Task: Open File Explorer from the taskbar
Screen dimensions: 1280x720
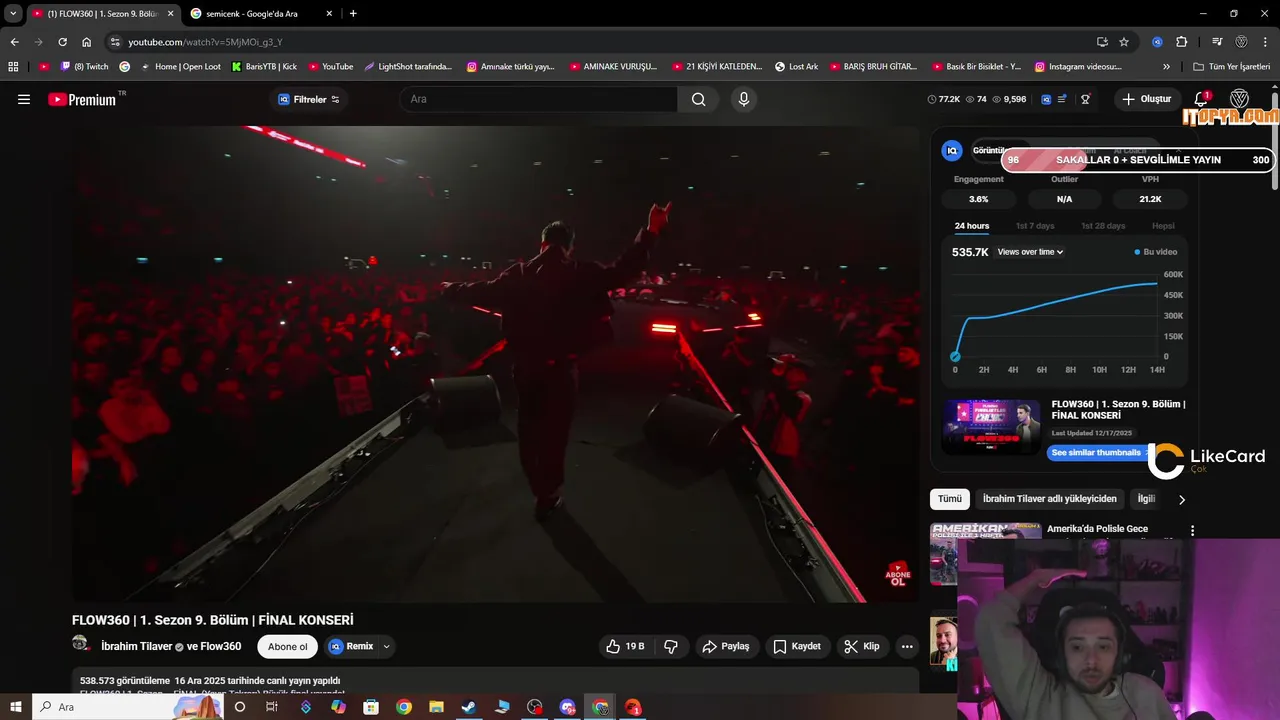Action: 436,707
